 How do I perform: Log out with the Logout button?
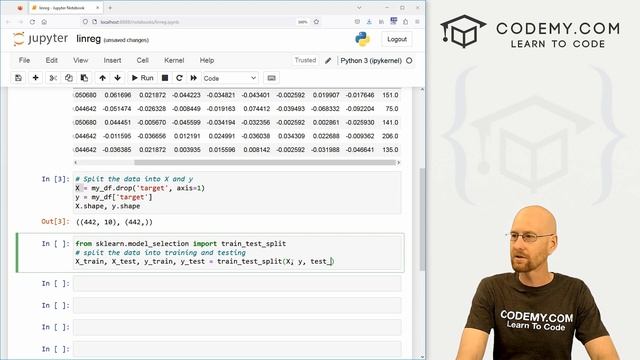pos(397,39)
